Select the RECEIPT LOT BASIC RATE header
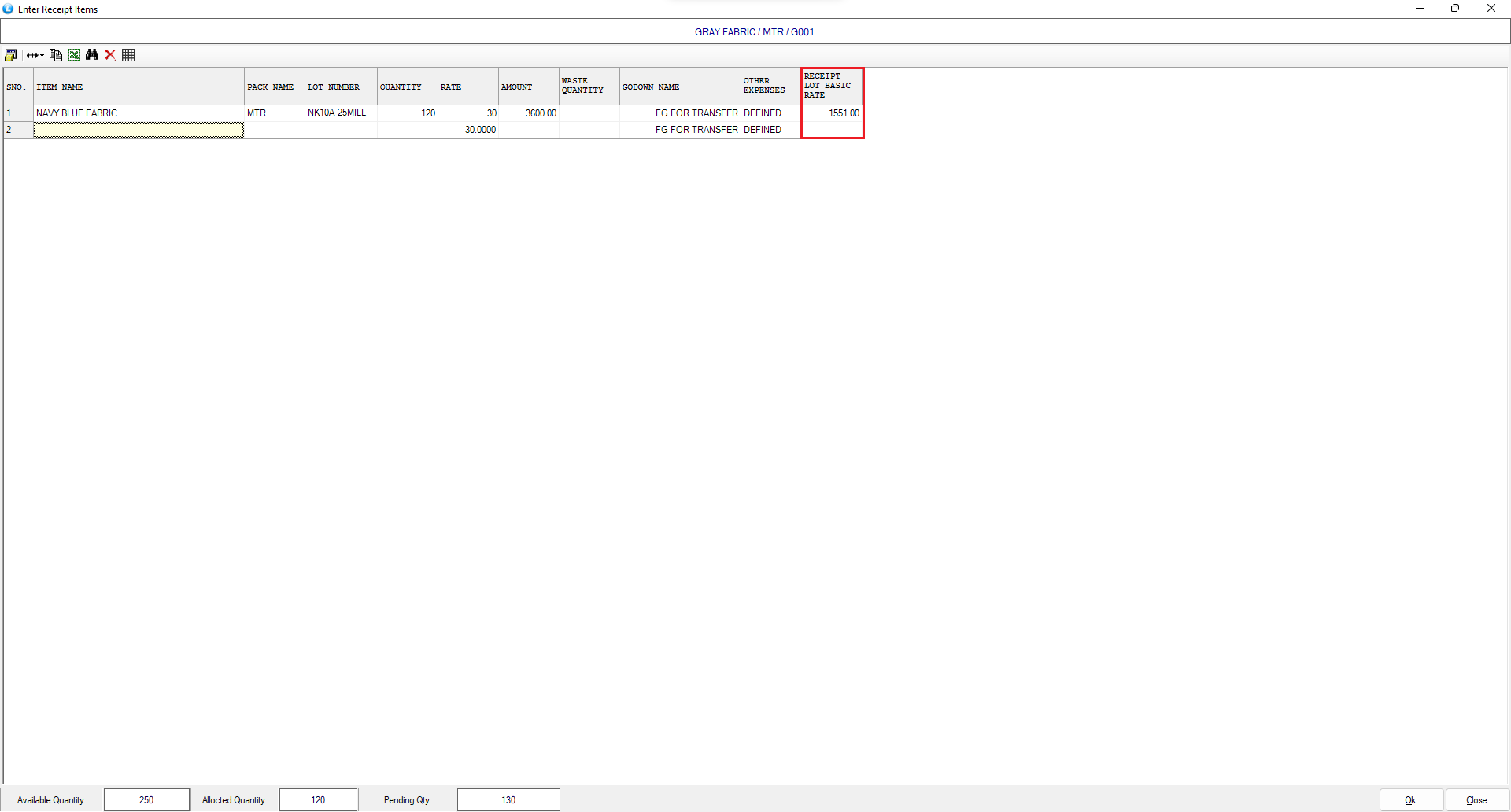The image size is (1511, 812). tap(832, 86)
